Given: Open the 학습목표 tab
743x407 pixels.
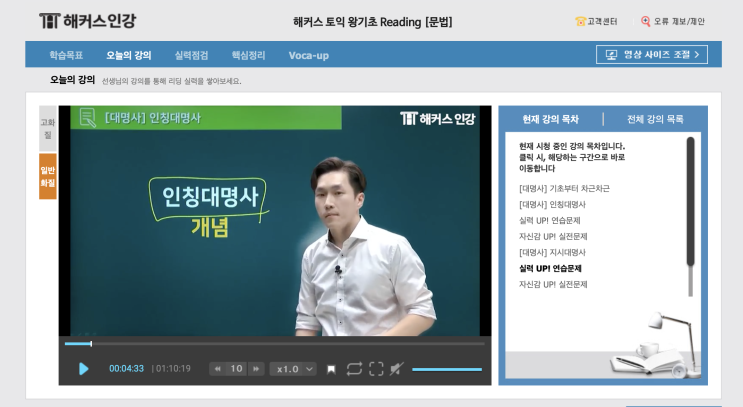Looking at the screenshot, I should (66, 55).
